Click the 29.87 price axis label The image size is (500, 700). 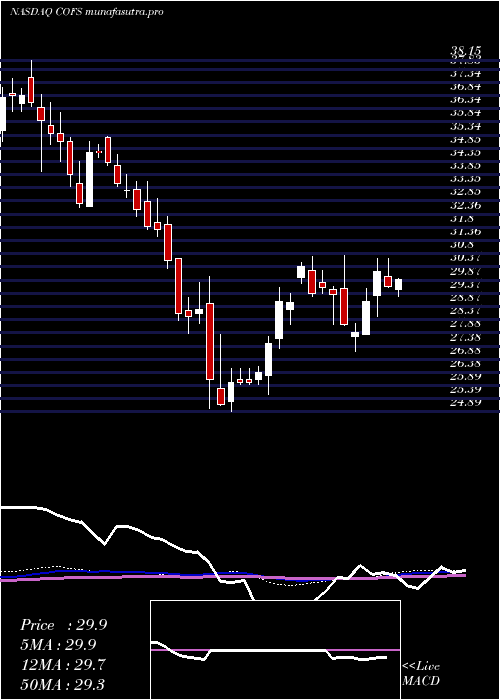click(x=465, y=271)
